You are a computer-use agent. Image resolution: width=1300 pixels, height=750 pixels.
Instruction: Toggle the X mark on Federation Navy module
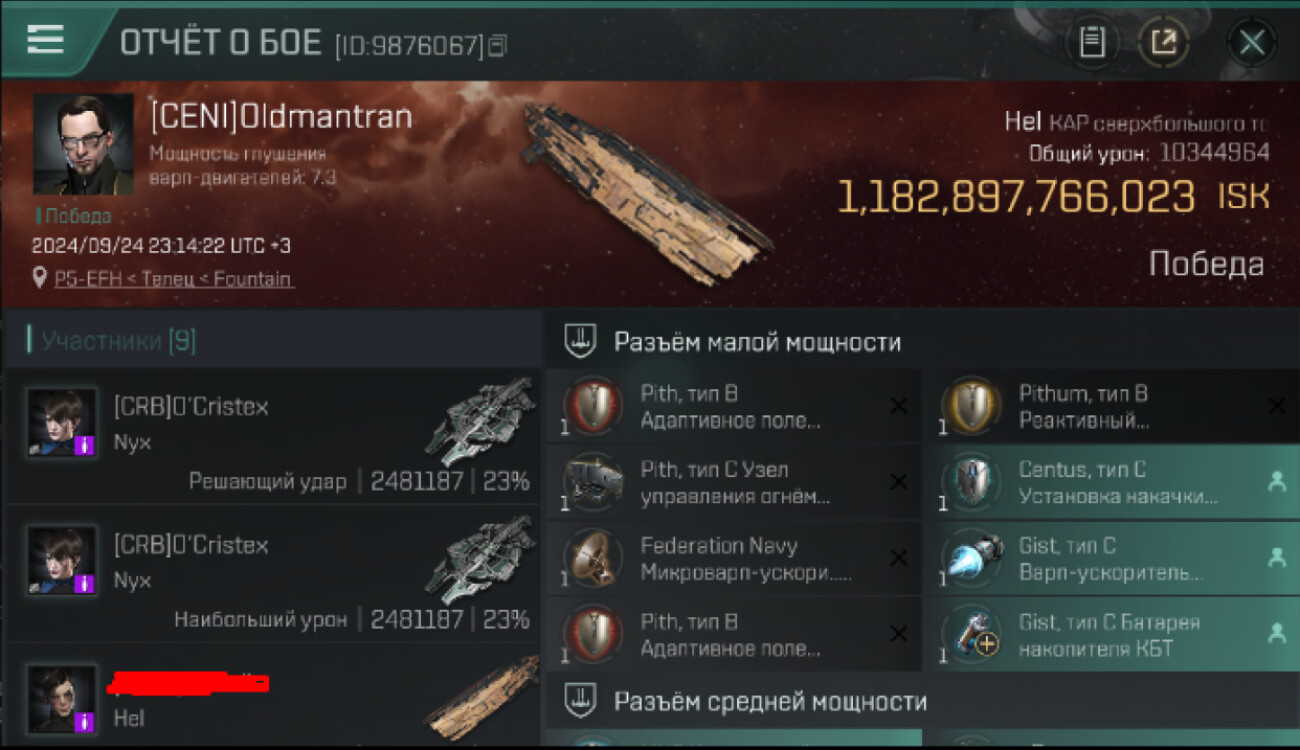898,558
